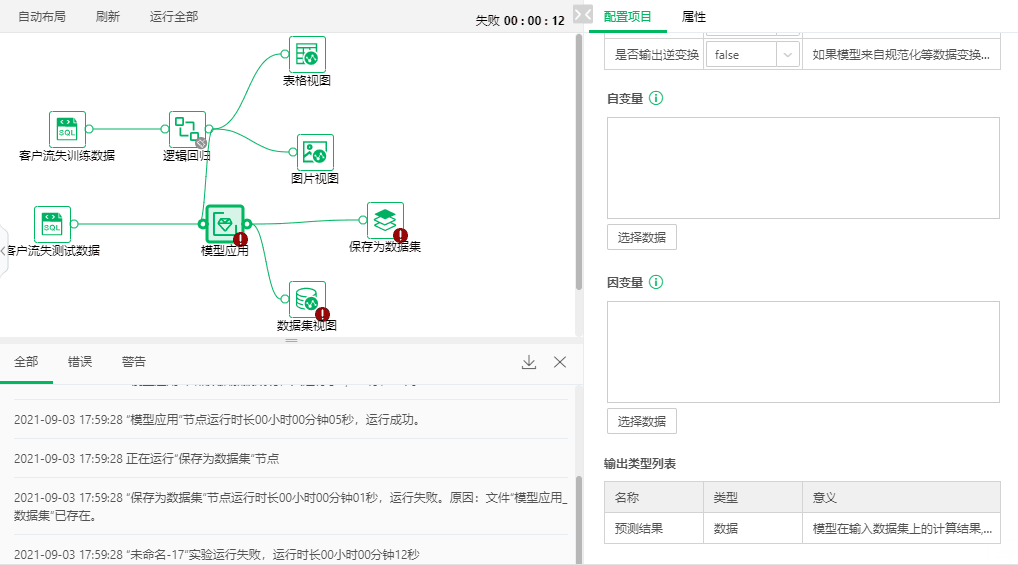Download the run log

[x=529, y=362]
